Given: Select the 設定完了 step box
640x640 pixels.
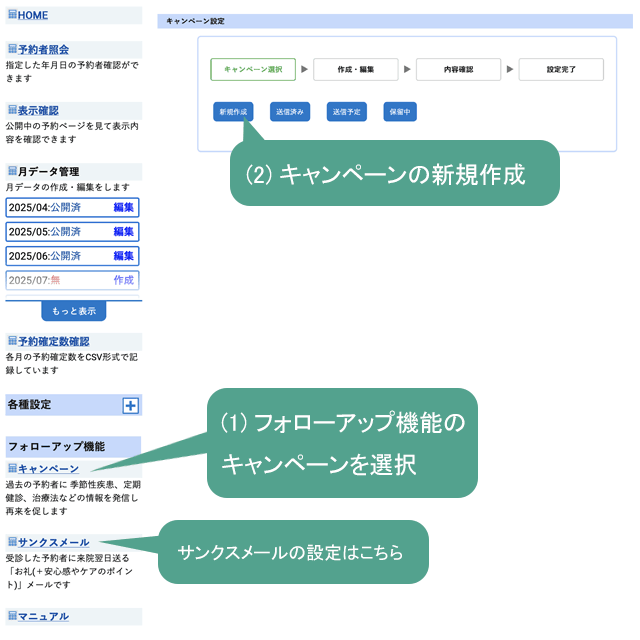Looking at the screenshot, I should click(561, 69).
